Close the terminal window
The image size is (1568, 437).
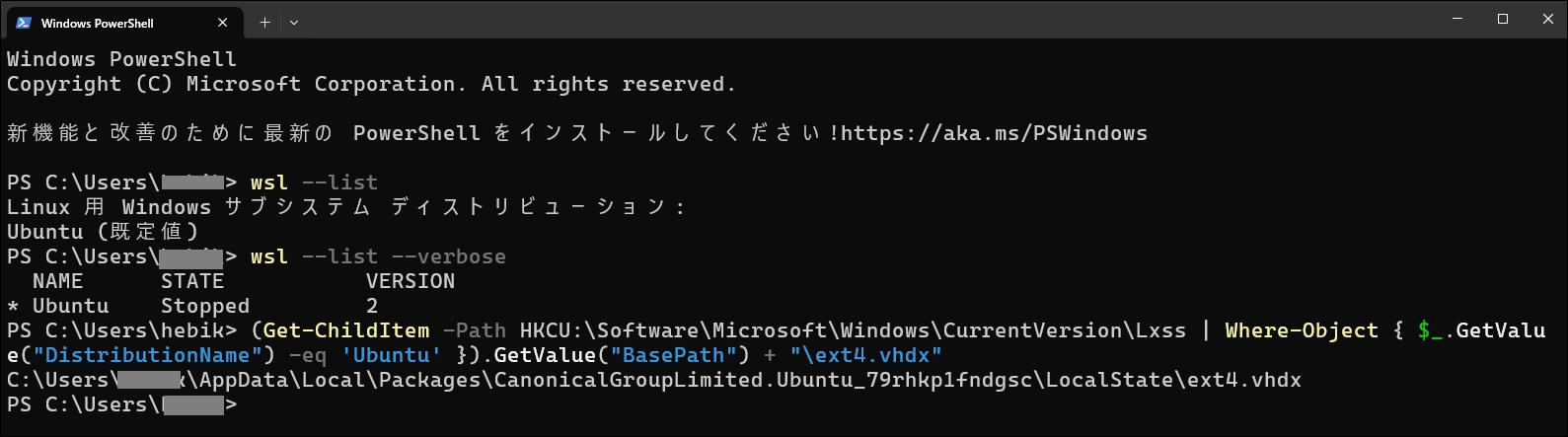click(x=1547, y=19)
